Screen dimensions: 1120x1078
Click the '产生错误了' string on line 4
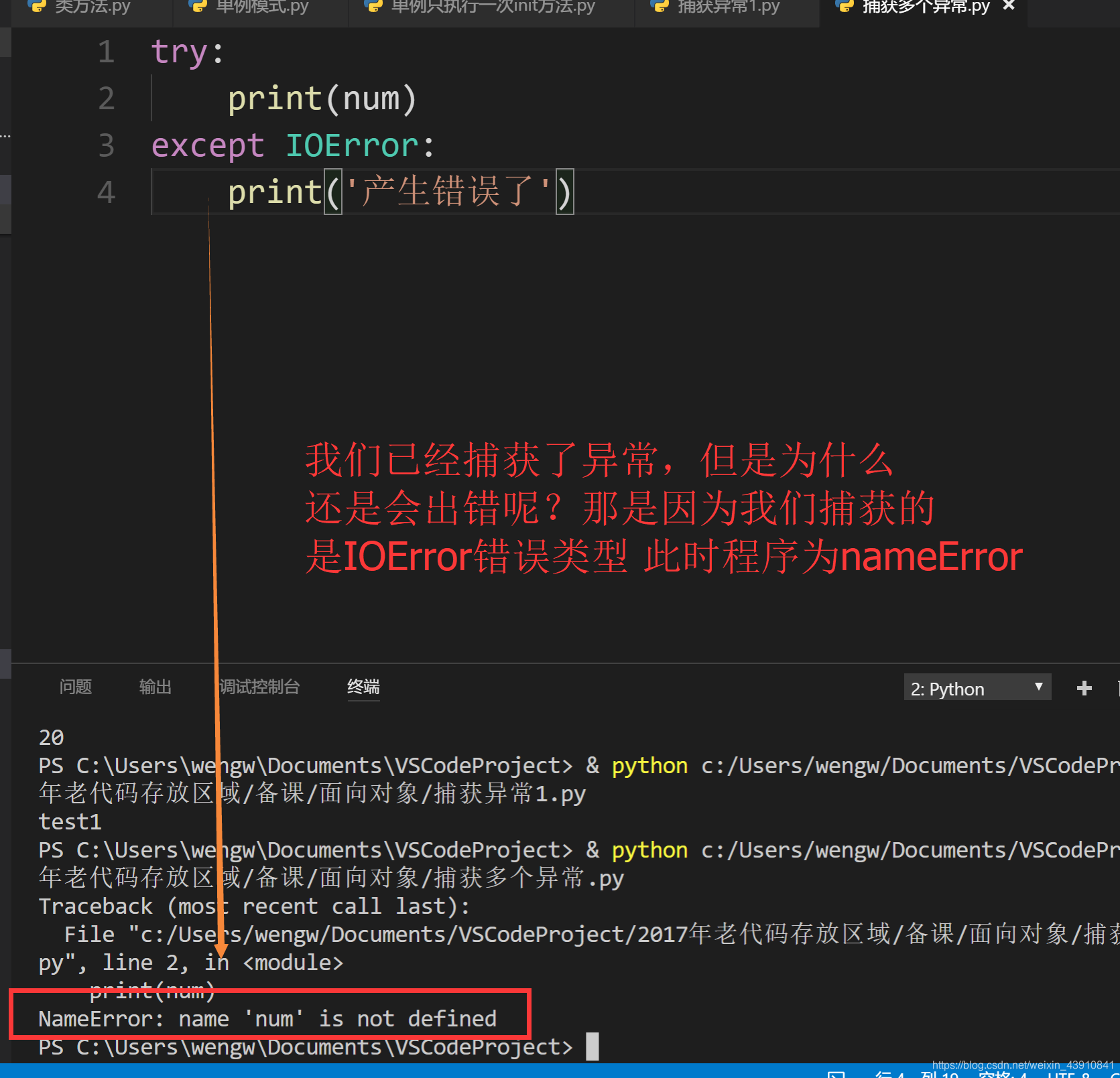[x=448, y=192]
